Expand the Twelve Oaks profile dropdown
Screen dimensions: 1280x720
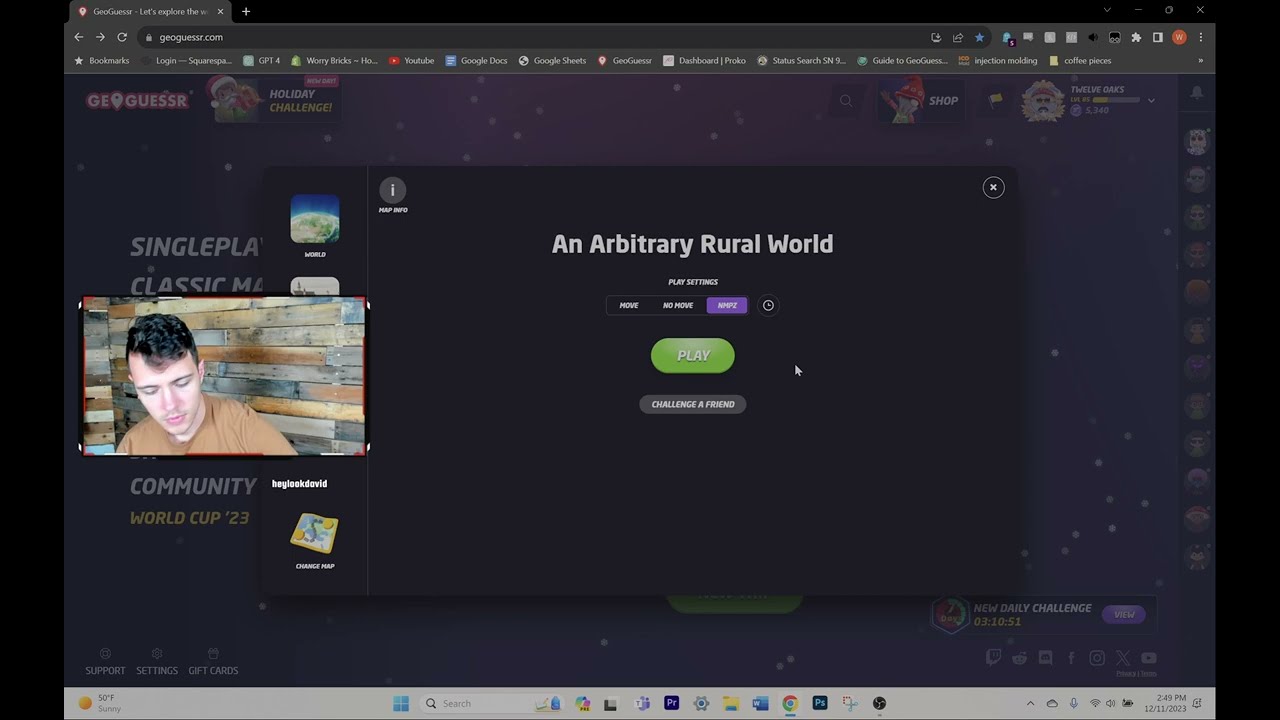click(1151, 100)
